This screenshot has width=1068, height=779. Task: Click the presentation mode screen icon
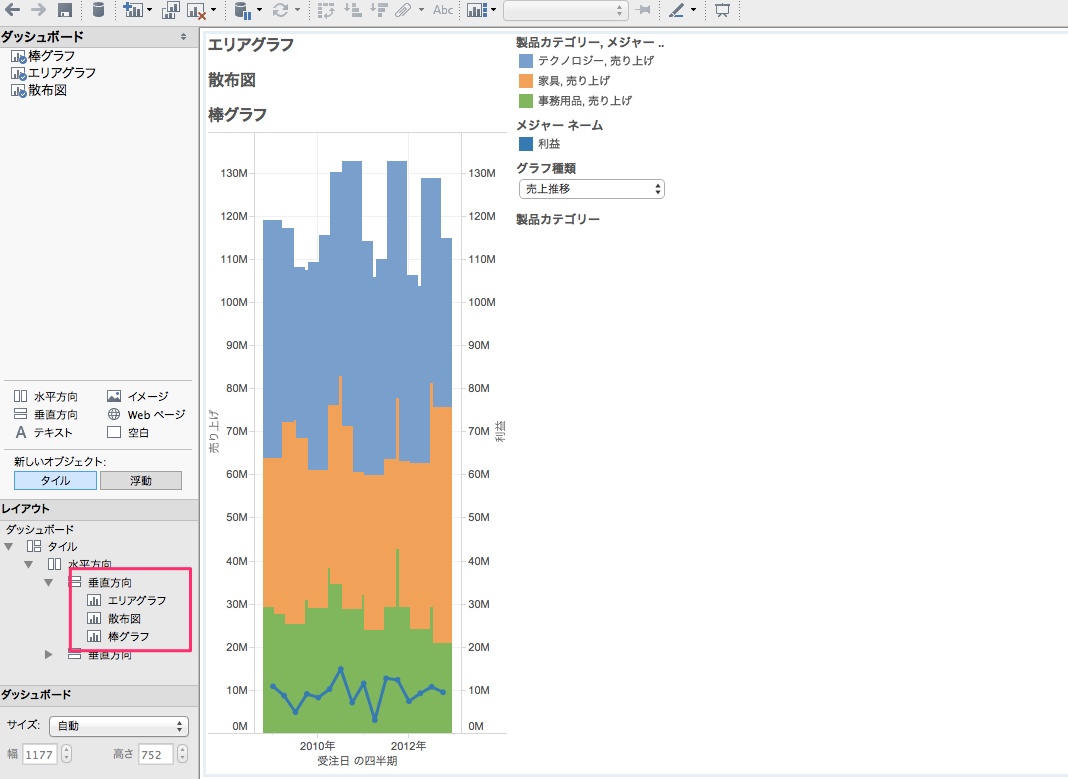(x=723, y=10)
